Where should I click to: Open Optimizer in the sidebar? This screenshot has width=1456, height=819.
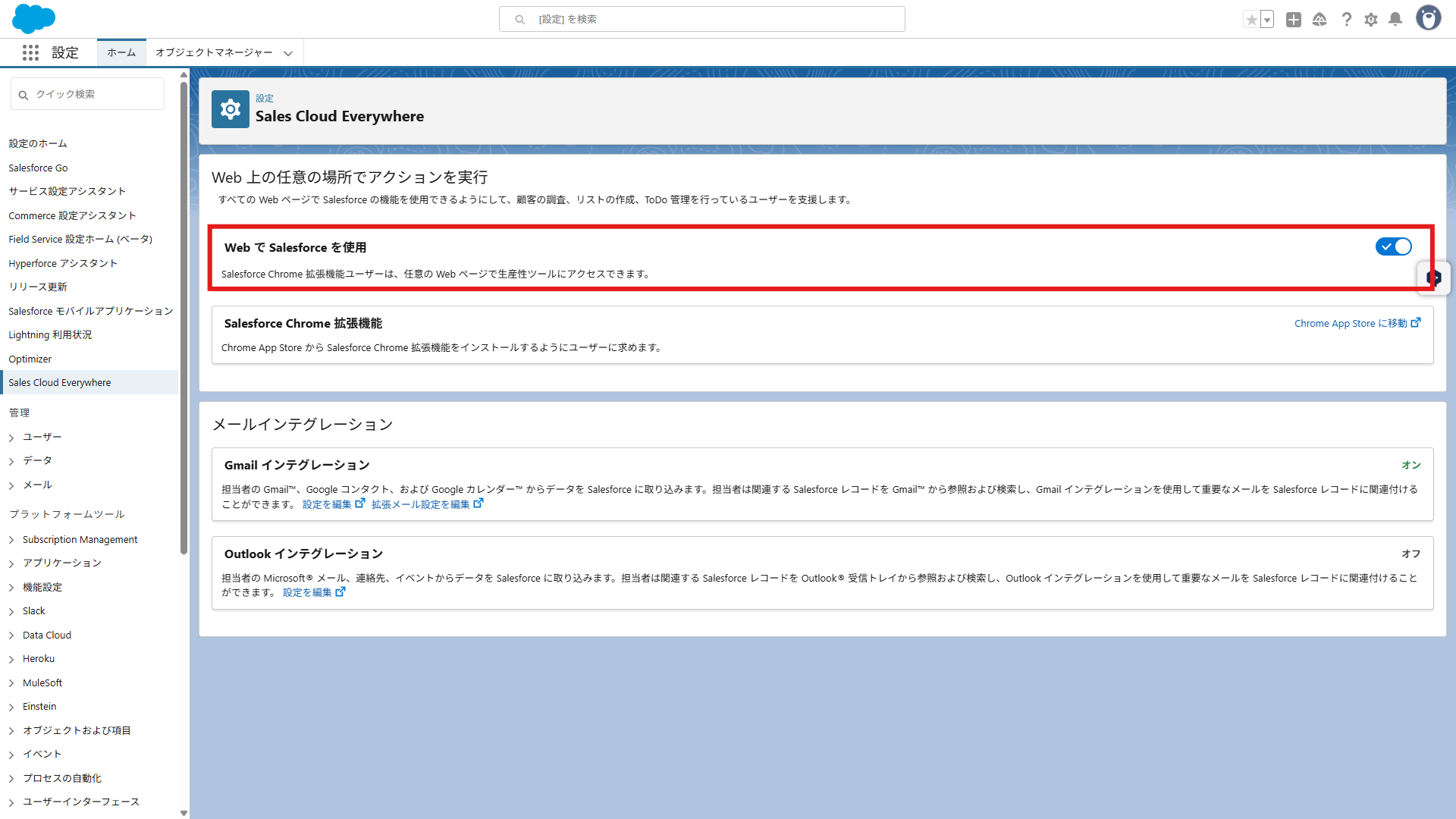pos(30,359)
